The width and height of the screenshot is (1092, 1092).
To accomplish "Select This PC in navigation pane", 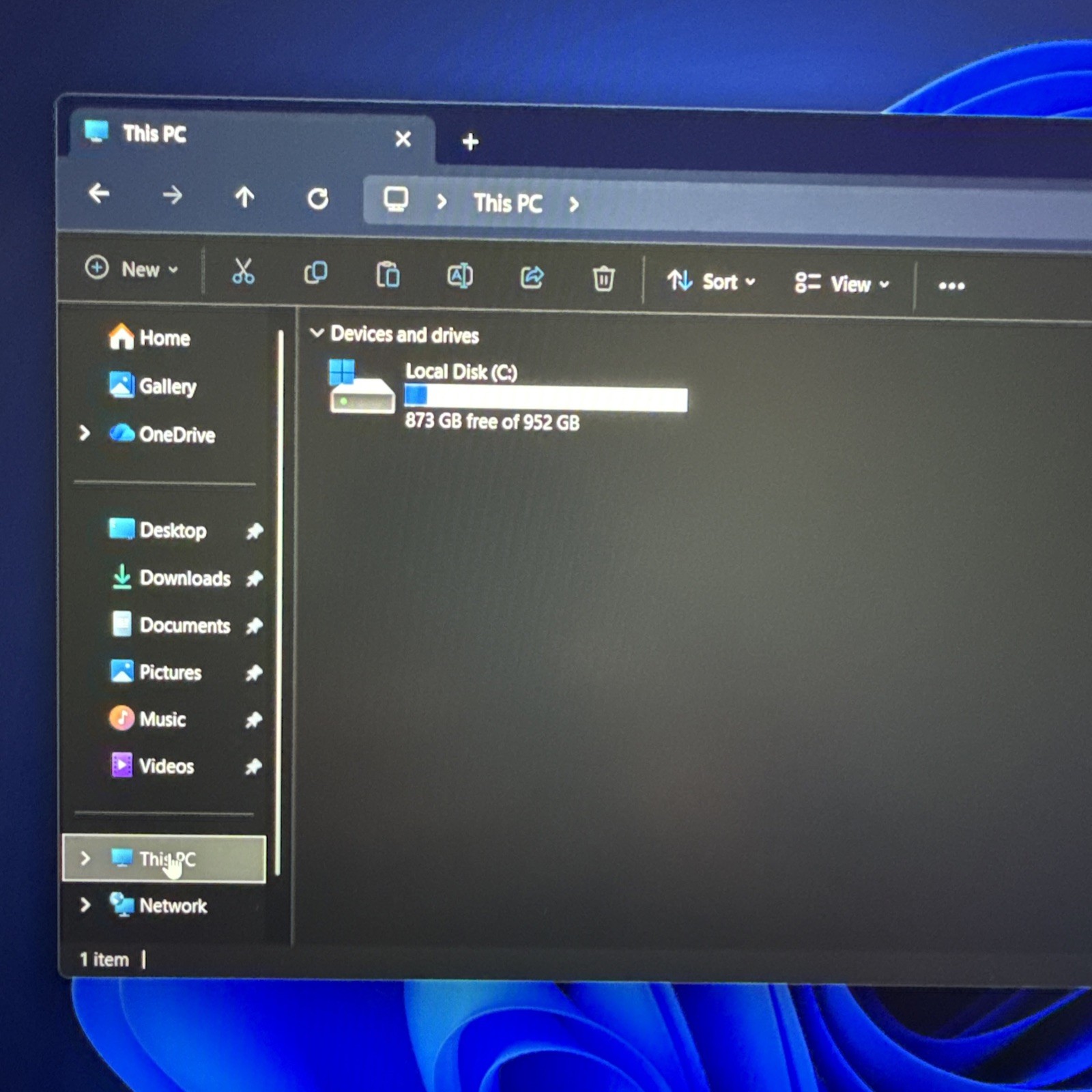I will (x=164, y=859).
